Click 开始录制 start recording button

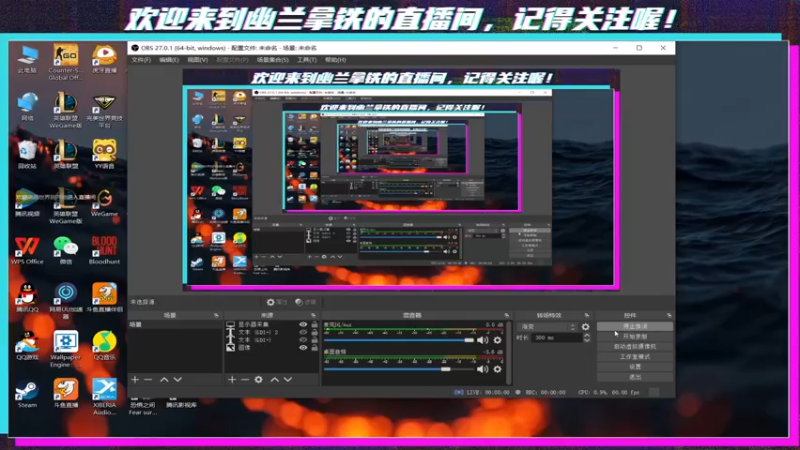coord(635,336)
